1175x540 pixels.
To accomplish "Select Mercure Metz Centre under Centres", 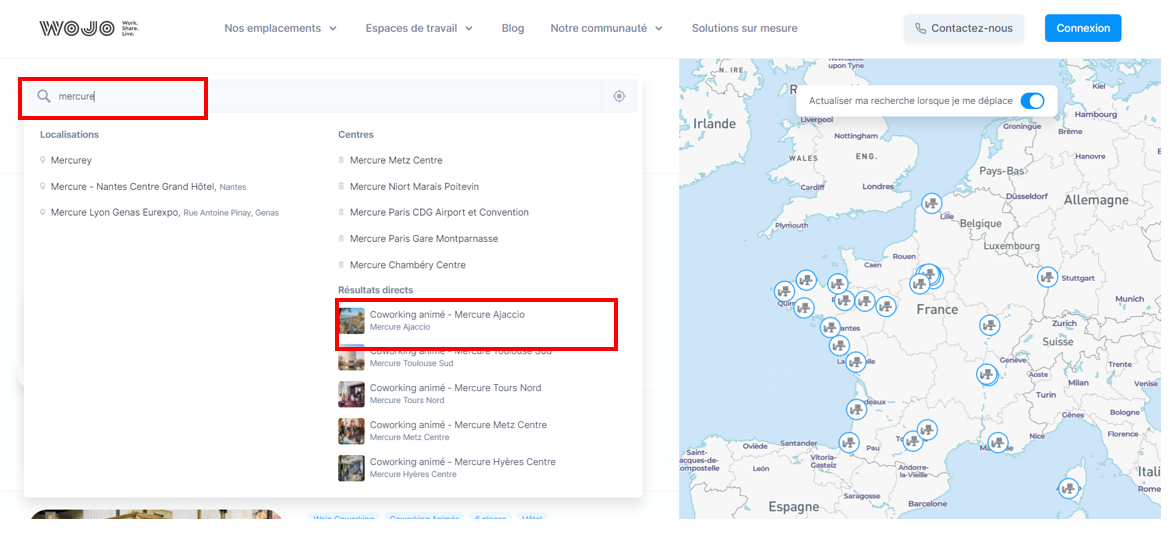I will 396,160.
